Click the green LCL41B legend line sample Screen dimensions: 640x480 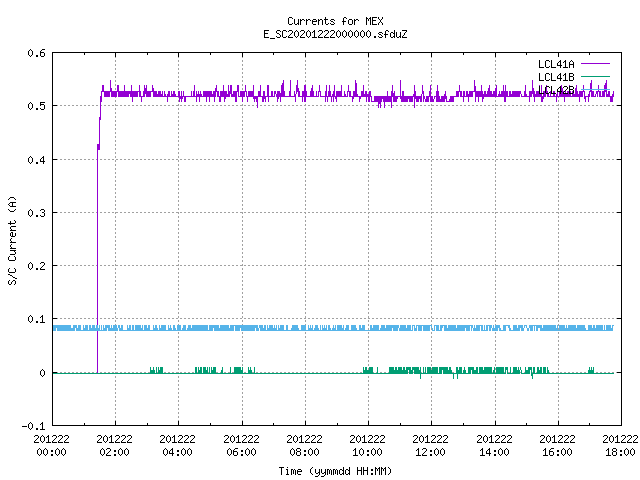point(595,76)
